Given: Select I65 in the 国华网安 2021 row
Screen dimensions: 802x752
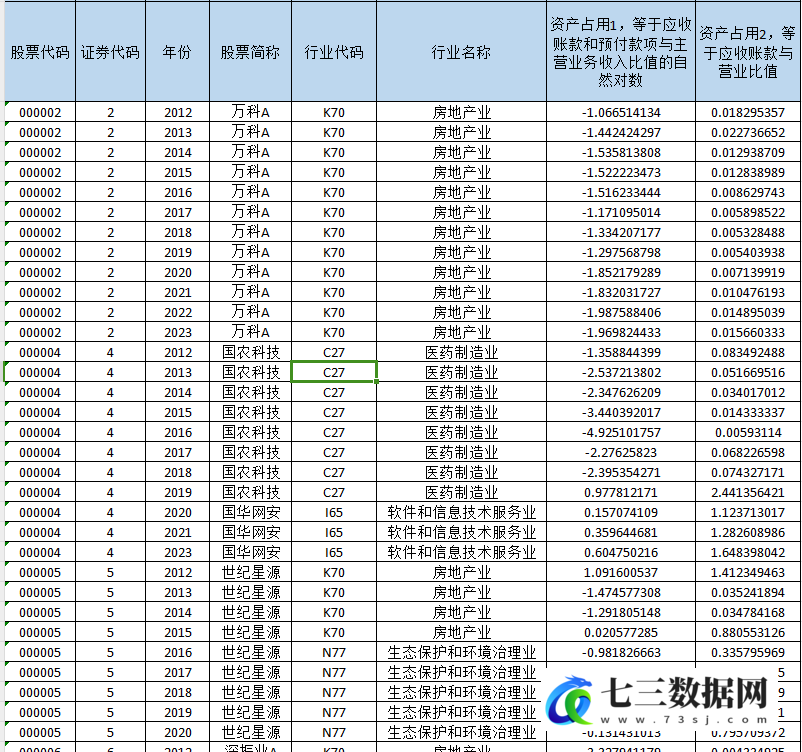Looking at the screenshot, I should click(334, 532).
